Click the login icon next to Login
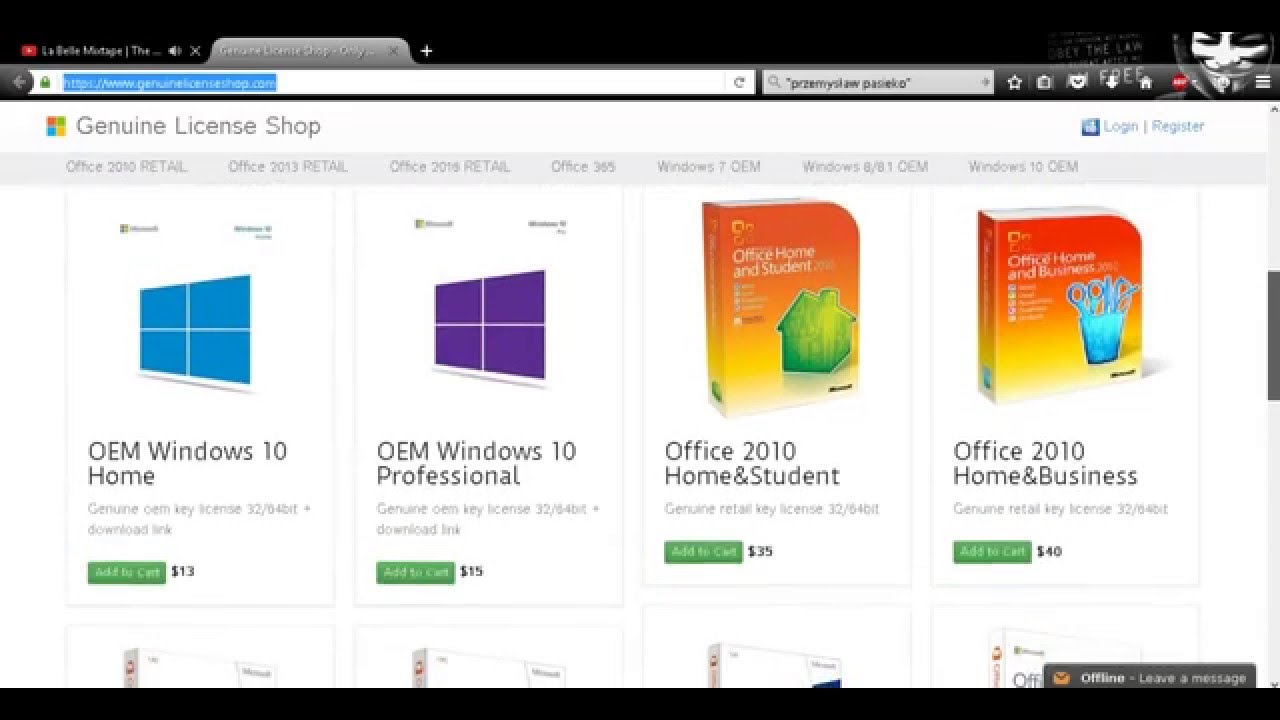This screenshot has height=720, width=1280. (1090, 126)
